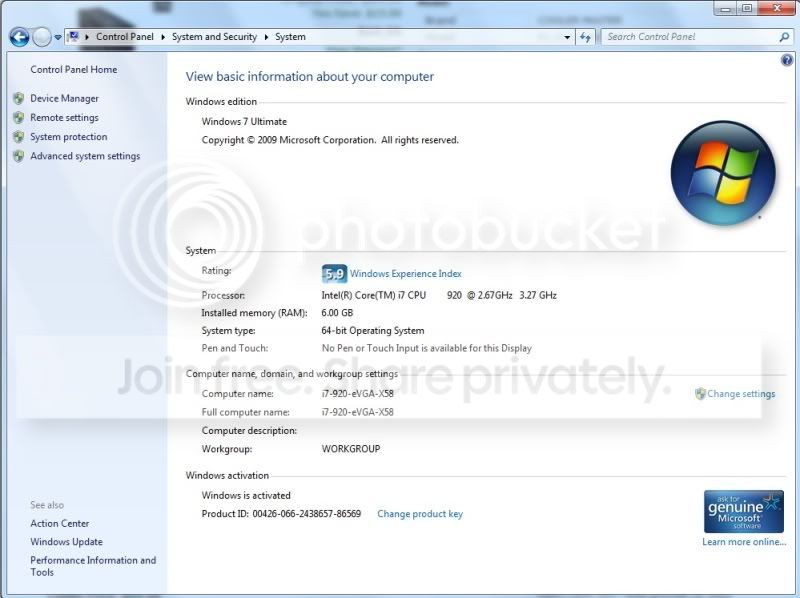Click the blue Back arrow button
The image size is (800, 598).
[19, 37]
